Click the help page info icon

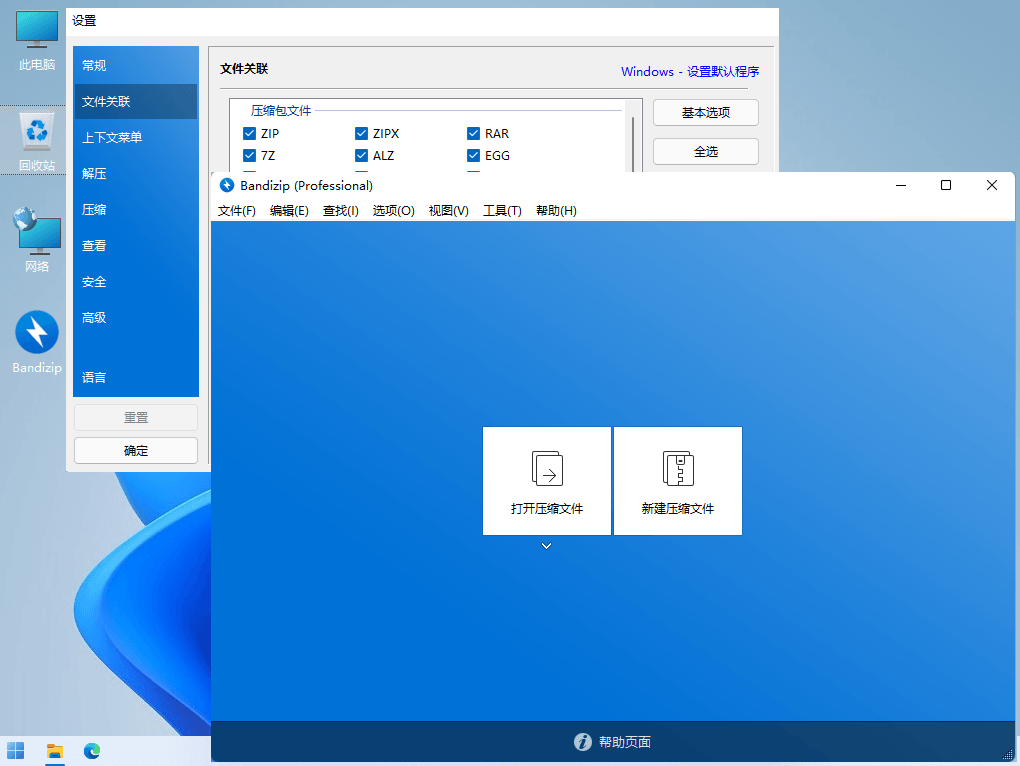tap(583, 742)
